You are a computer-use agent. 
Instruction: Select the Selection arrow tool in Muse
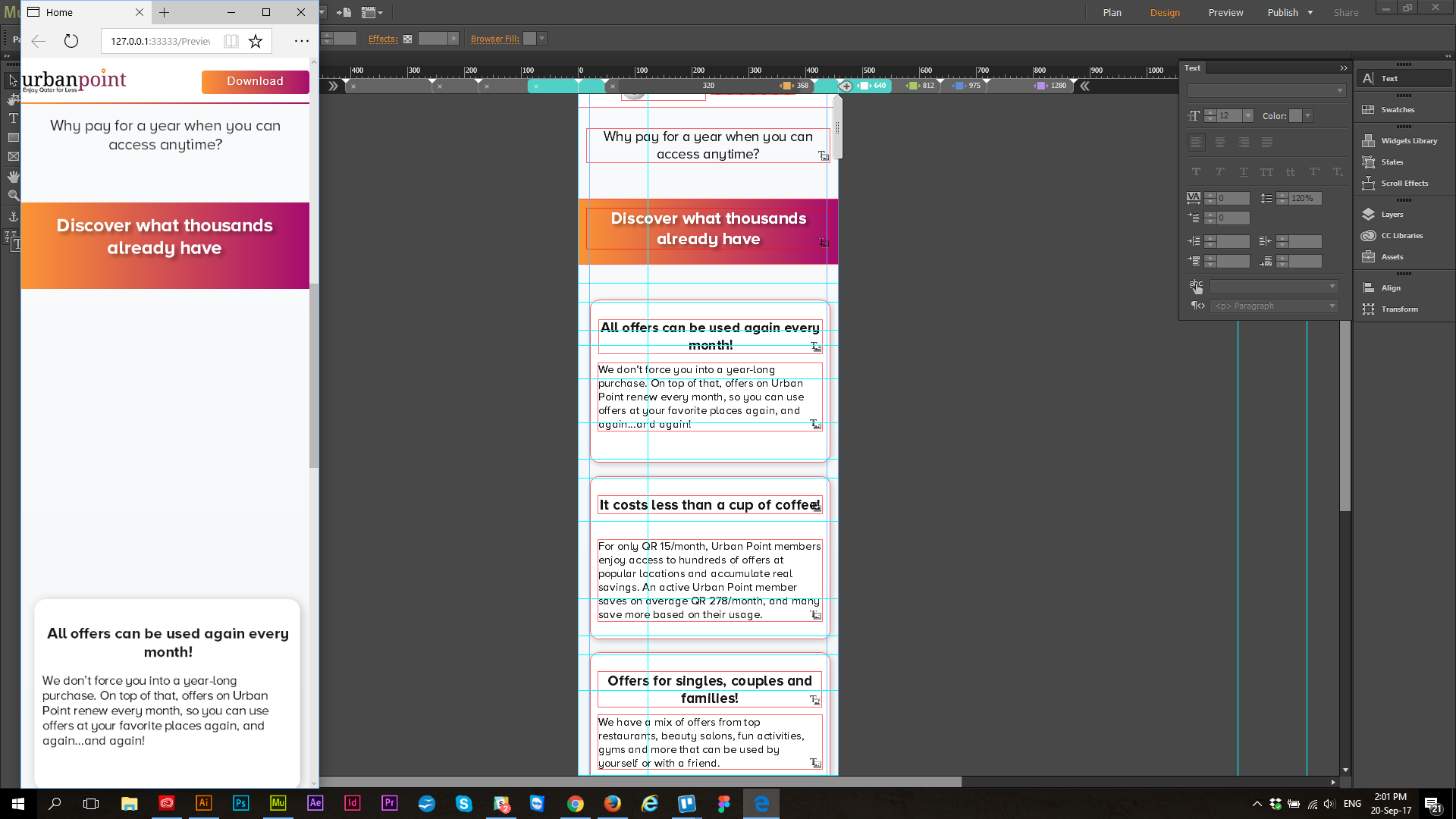point(13,80)
